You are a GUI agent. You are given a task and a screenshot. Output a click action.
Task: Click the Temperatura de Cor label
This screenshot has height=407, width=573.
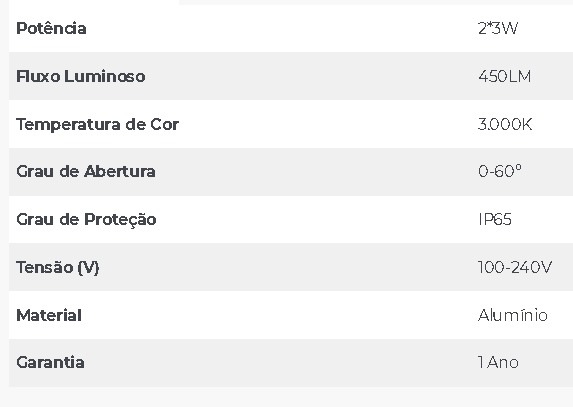point(98,124)
